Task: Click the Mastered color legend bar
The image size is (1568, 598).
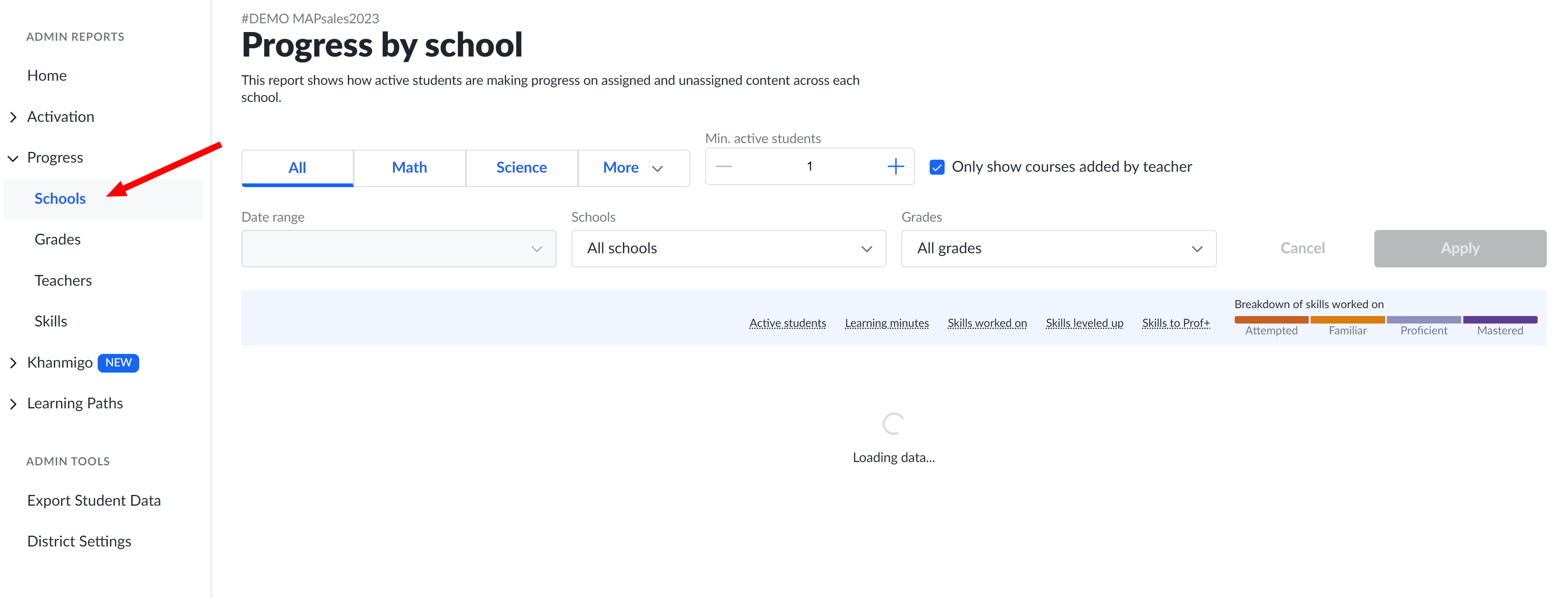Action: [x=1500, y=320]
